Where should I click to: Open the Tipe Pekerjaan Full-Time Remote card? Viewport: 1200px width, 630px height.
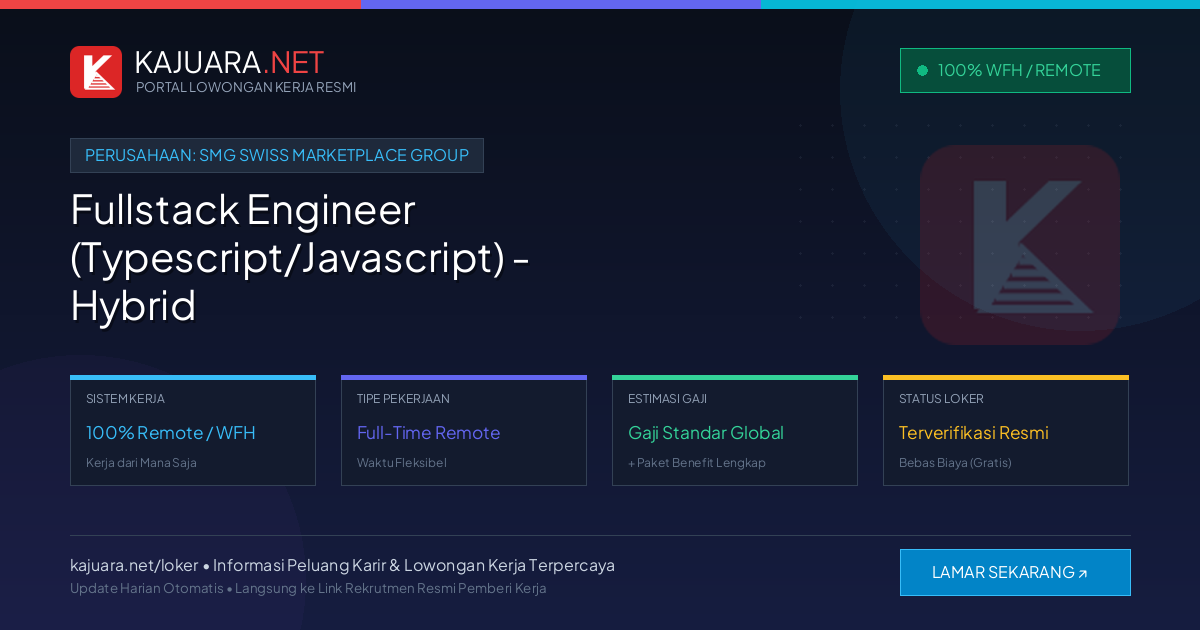click(x=464, y=431)
